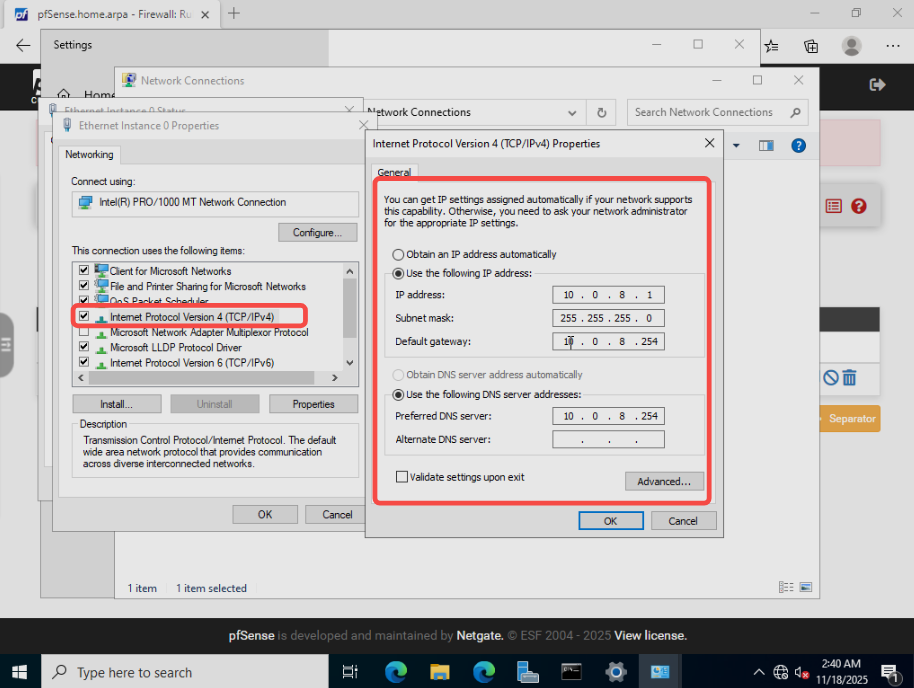Open the browser favorites star icon
Screen dimensions: 914x688
pos(771,46)
